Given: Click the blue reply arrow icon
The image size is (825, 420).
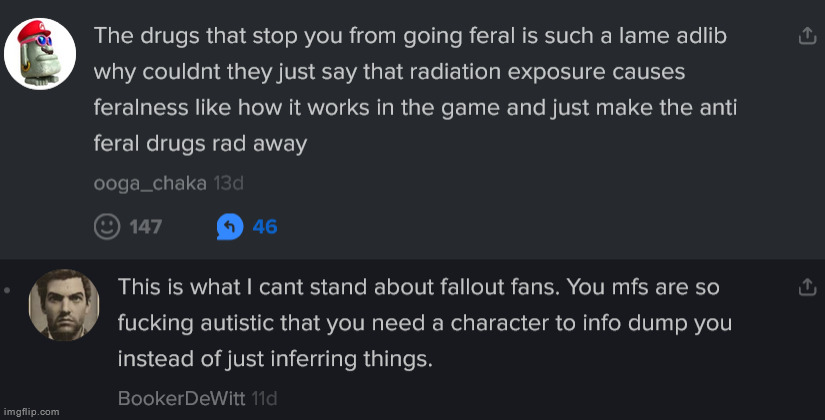Looking at the screenshot, I should [x=228, y=227].
